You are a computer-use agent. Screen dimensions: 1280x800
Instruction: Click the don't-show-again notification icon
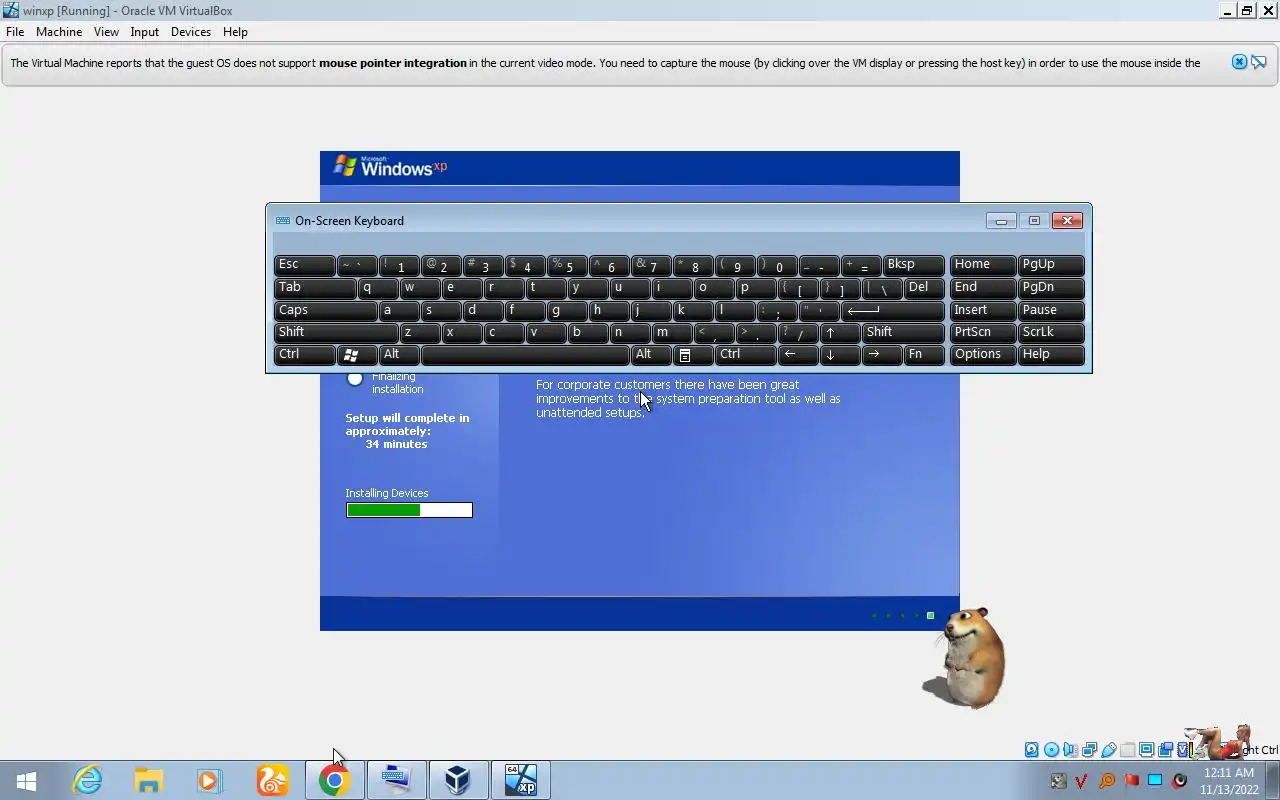coord(1259,62)
